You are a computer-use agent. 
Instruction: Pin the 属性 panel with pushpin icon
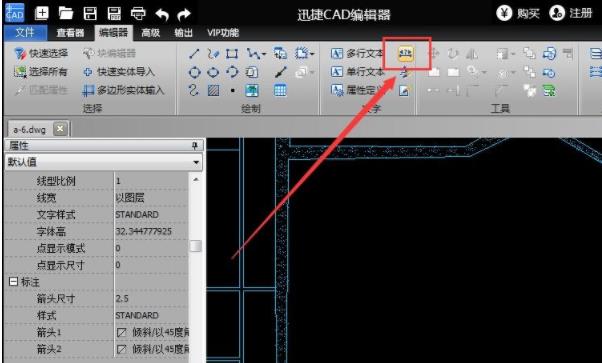pos(195,146)
